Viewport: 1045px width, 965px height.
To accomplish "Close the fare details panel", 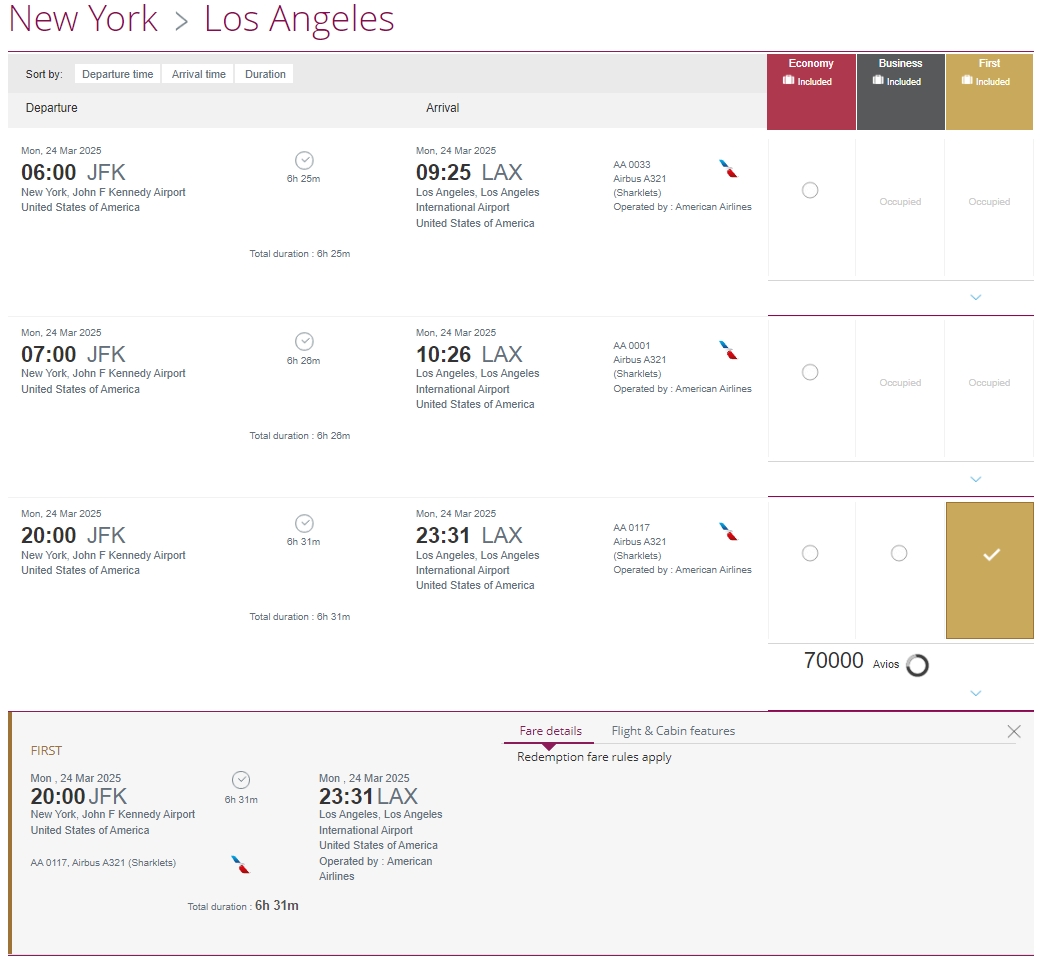I will [1013, 732].
